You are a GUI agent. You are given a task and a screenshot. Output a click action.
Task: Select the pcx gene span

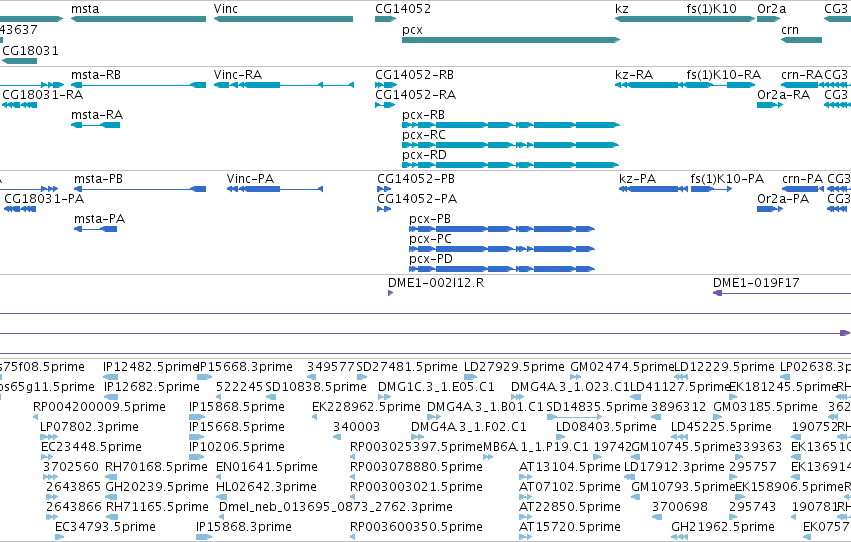click(511, 40)
